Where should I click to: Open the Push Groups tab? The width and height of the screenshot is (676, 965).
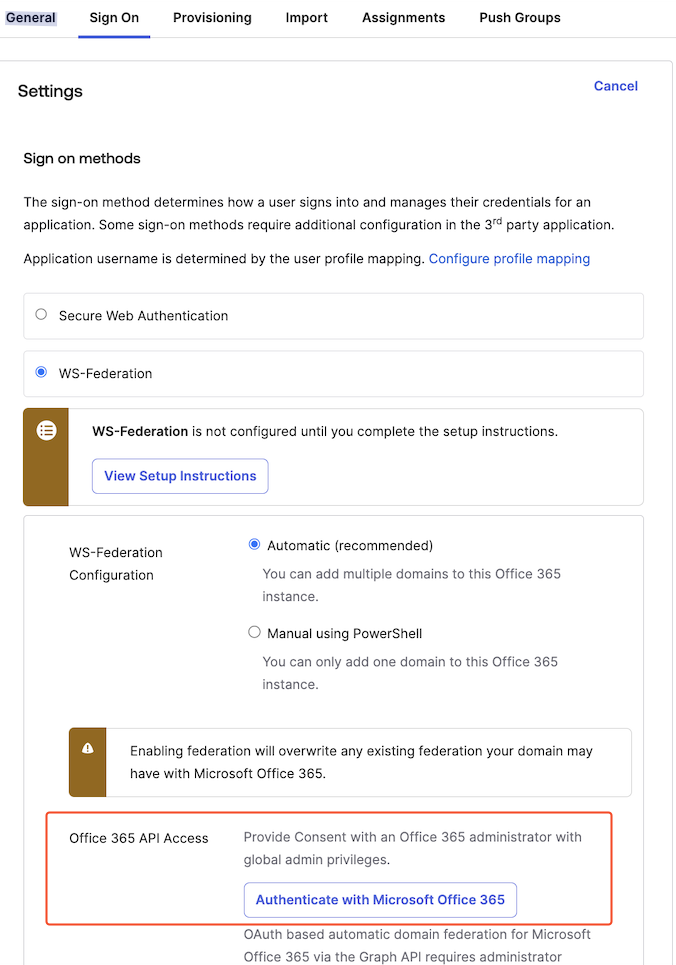click(519, 17)
